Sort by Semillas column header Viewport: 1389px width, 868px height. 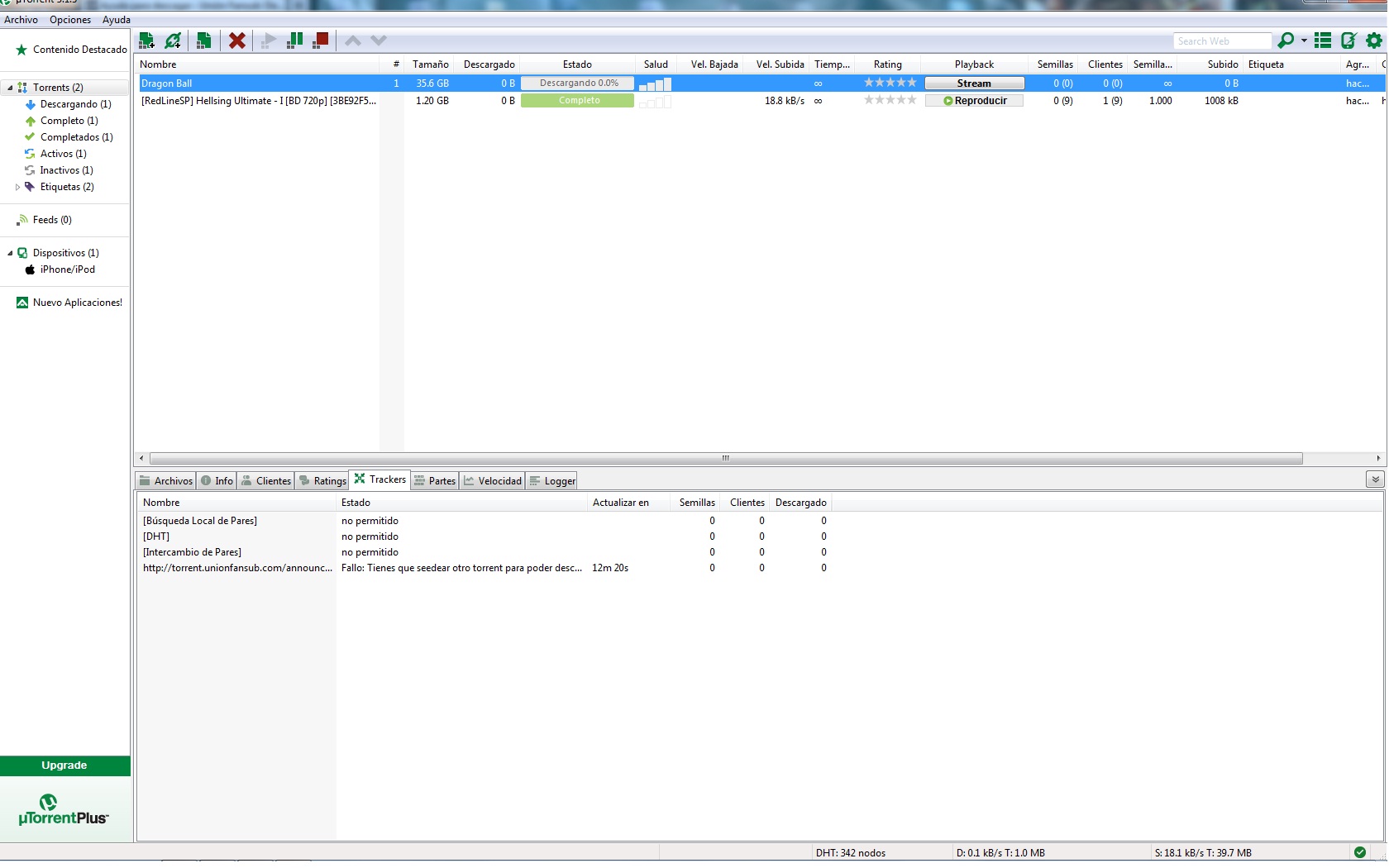tap(1055, 64)
